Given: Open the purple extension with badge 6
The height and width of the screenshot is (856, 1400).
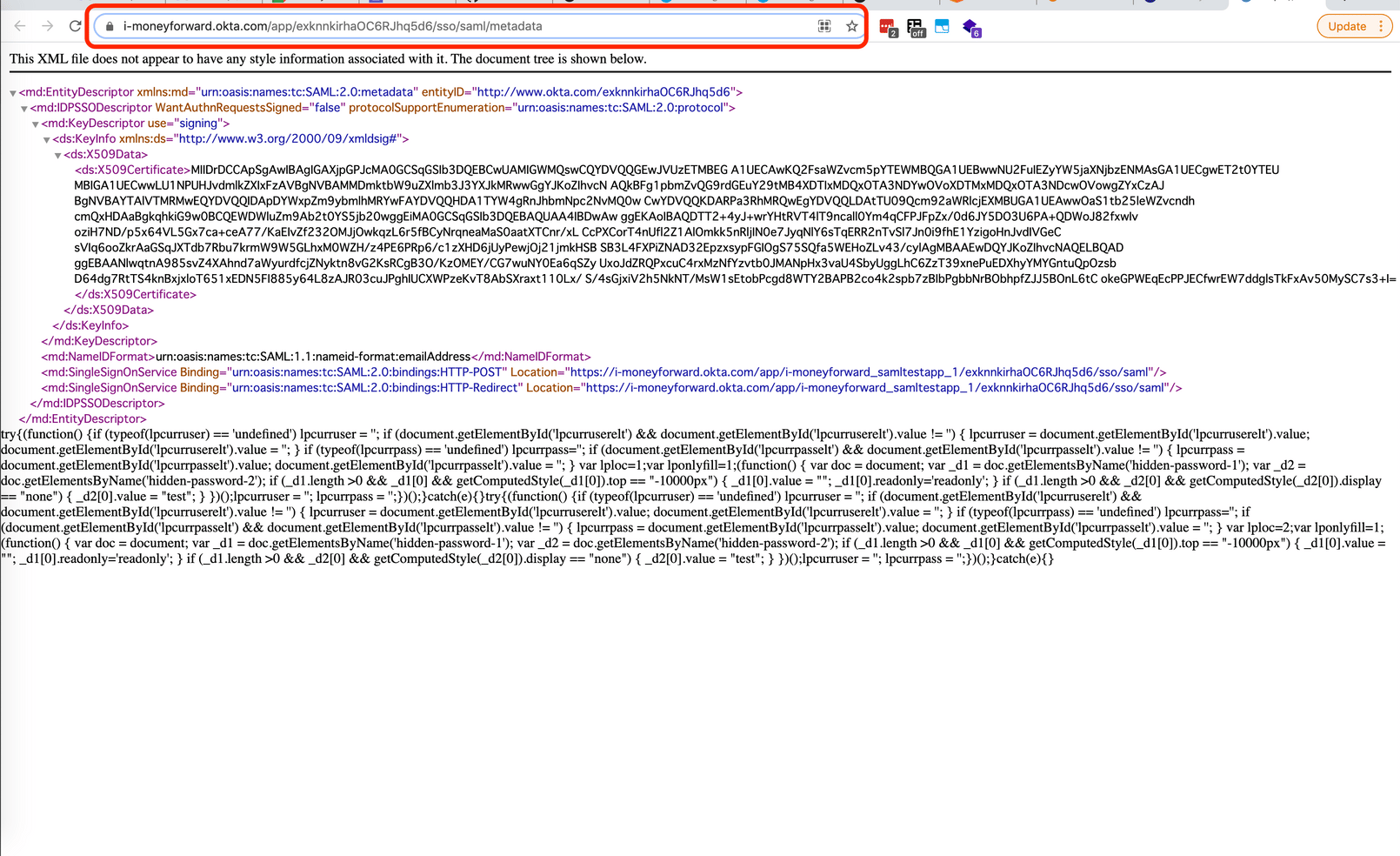Looking at the screenshot, I should pos(971,28).
